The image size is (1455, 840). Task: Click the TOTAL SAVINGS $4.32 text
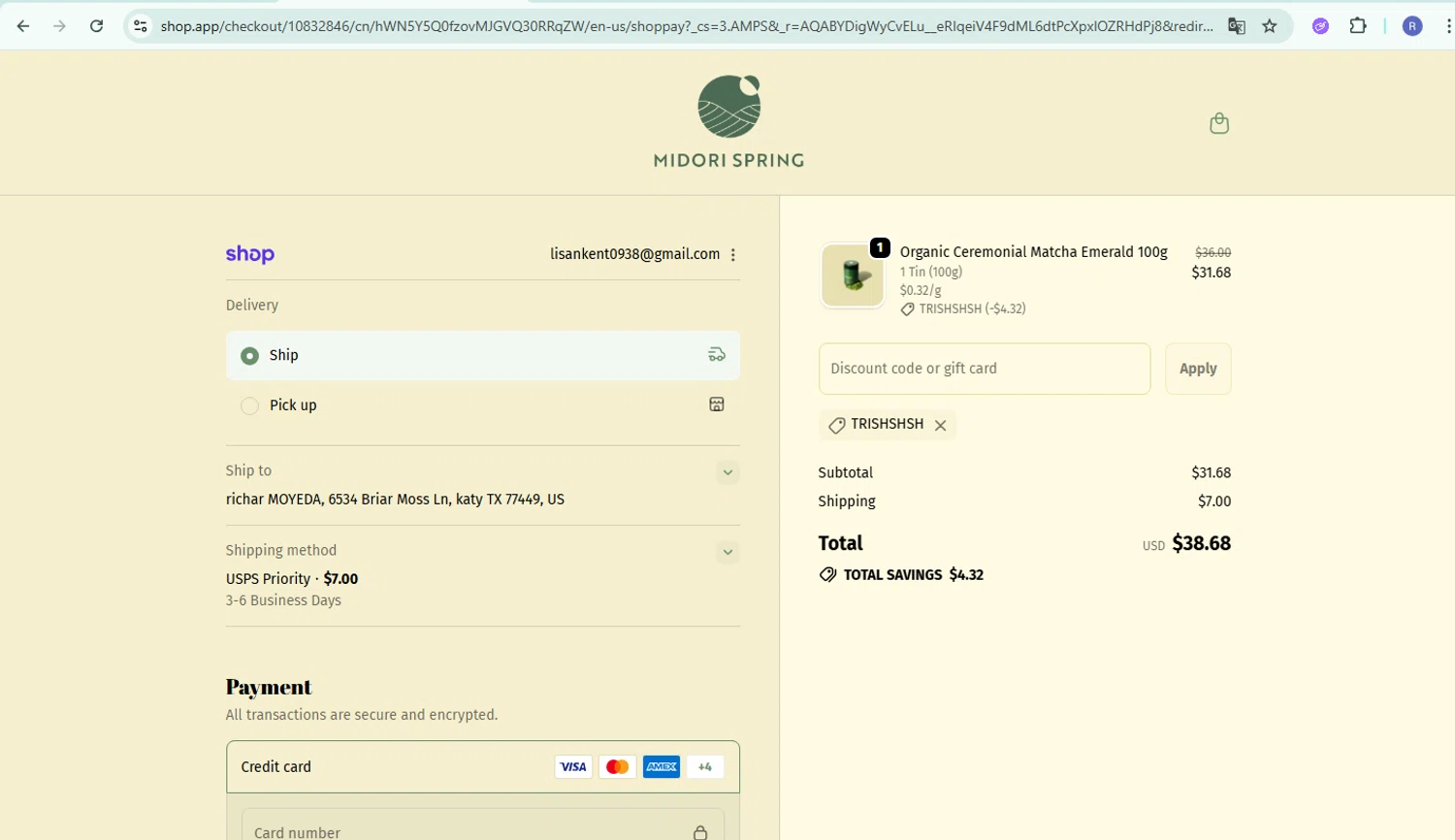(914, 575)
